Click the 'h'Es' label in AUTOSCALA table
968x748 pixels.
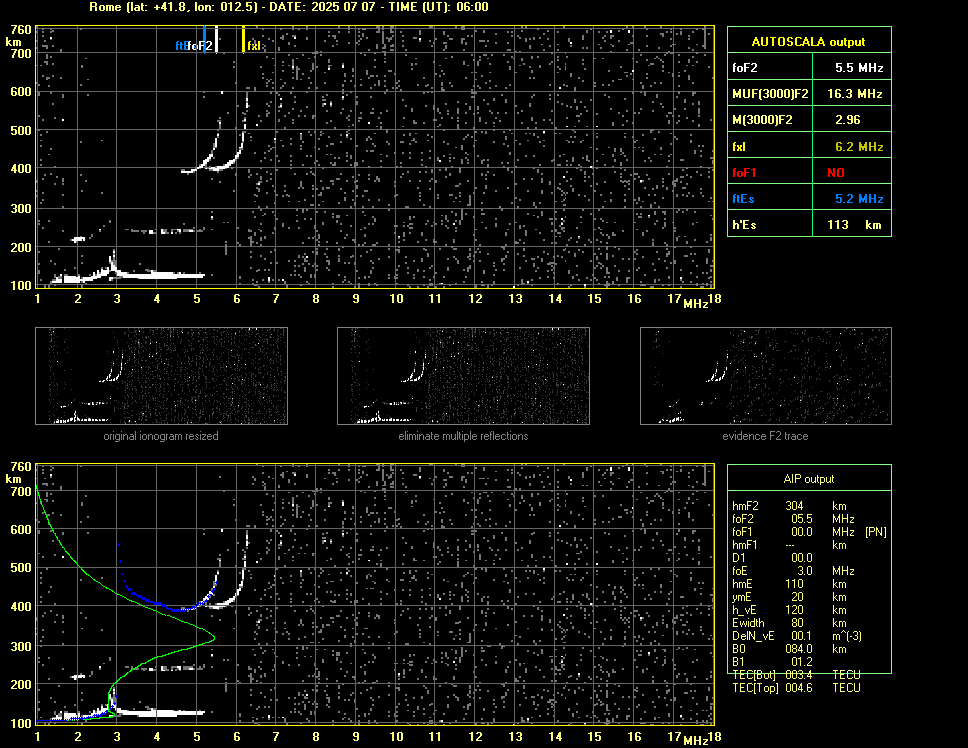coord(744,225)
